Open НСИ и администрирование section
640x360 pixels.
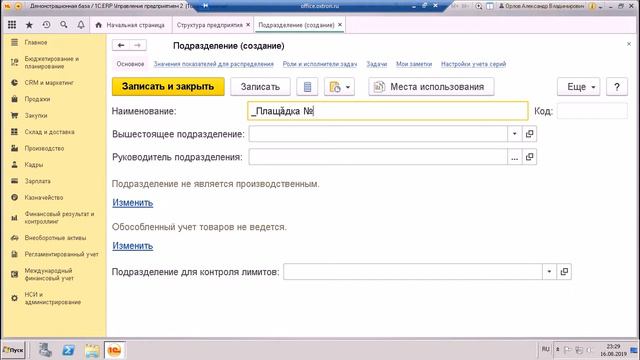point(53,298)
